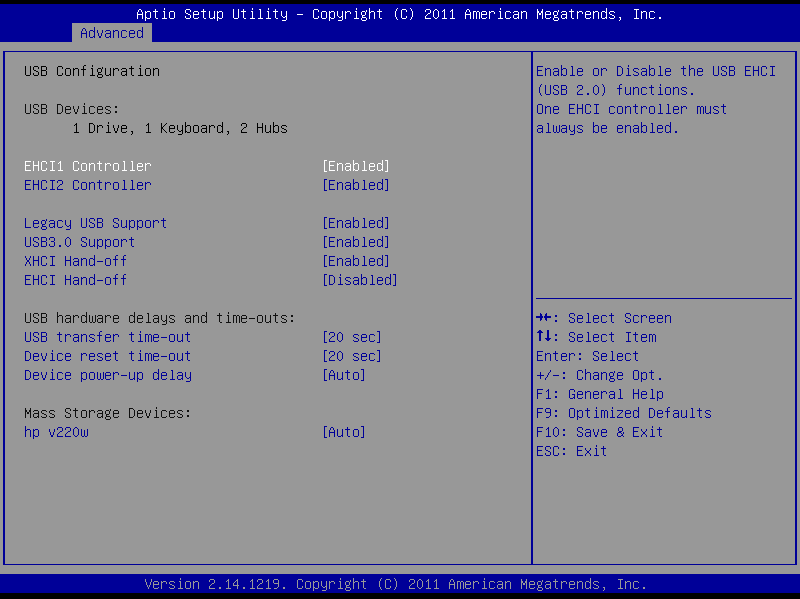800x599 pixels.
Task: Open Device reset time-out value options
Action: point(351,356)
